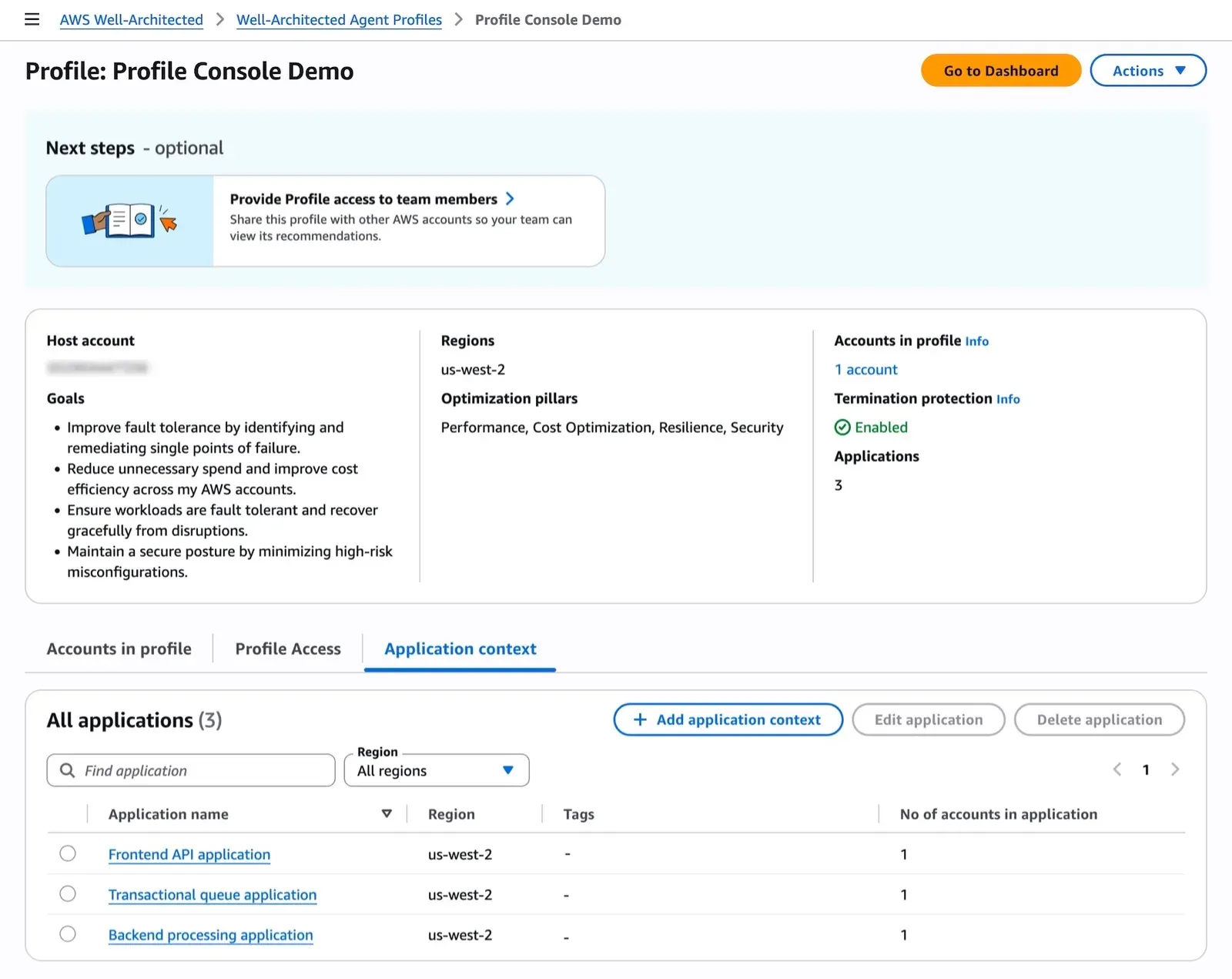
Task: Open the 1 account link
Action: pyautogui.click(x=866, y=370)
